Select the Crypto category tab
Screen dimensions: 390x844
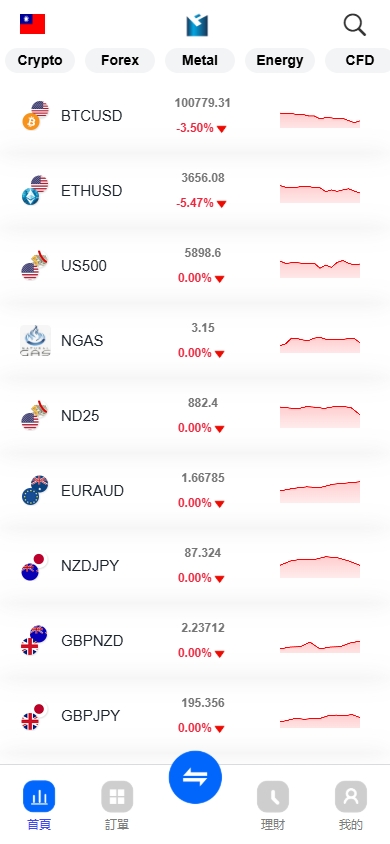point(40,60)
